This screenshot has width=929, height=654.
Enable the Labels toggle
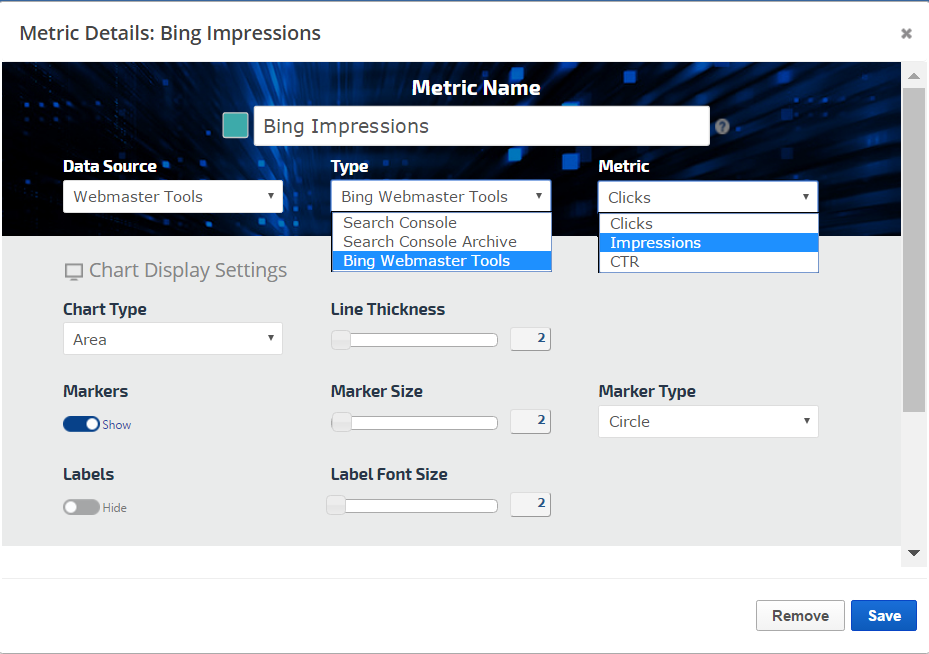click(81, 507)
